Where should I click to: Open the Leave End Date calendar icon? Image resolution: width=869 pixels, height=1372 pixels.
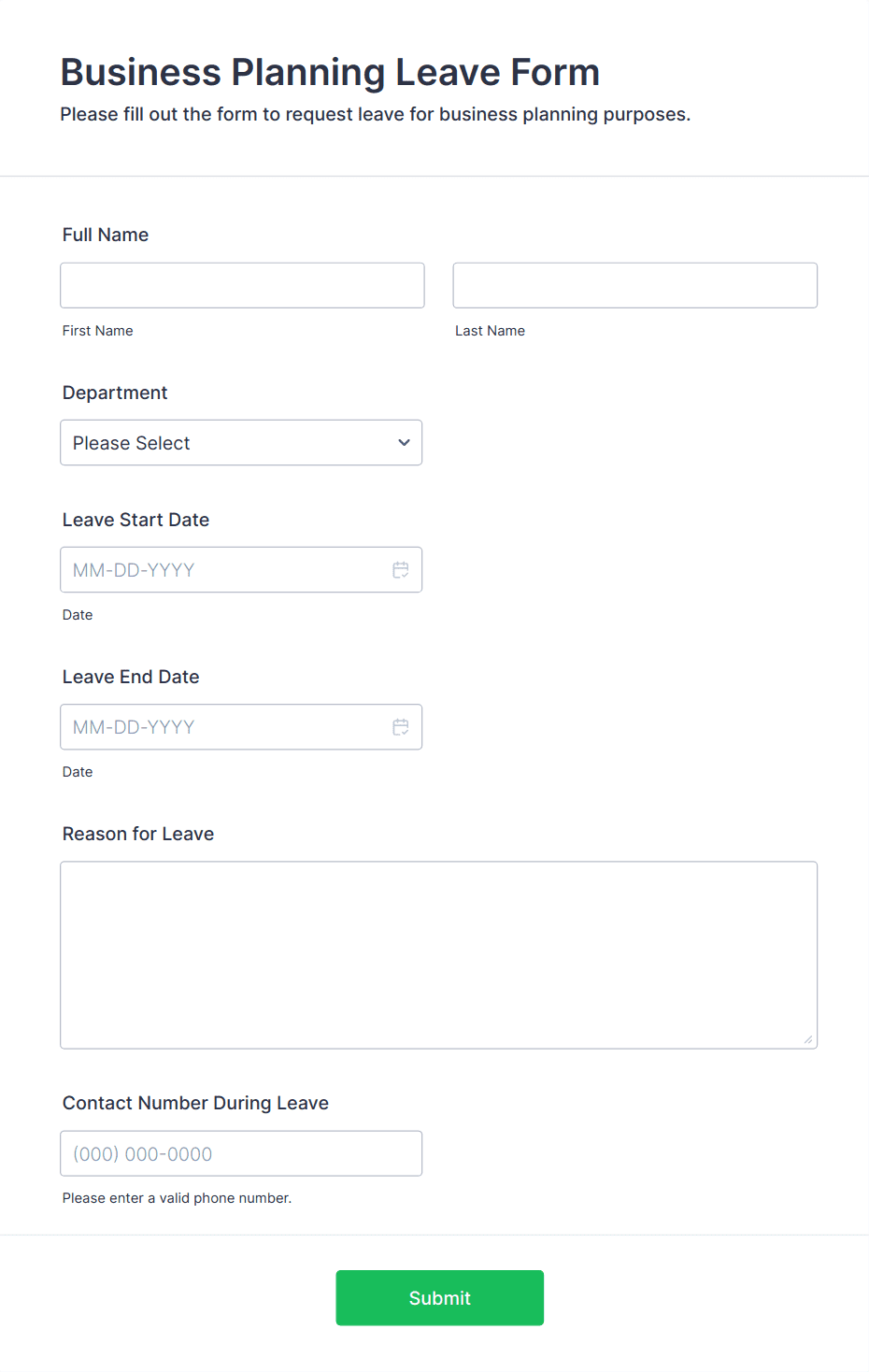(401, 727)
